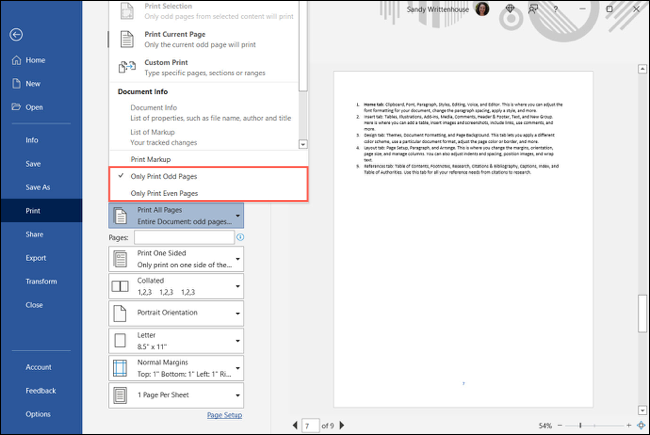
Task: Open the Export tab in the sidebar
Action: click(36, 258)
